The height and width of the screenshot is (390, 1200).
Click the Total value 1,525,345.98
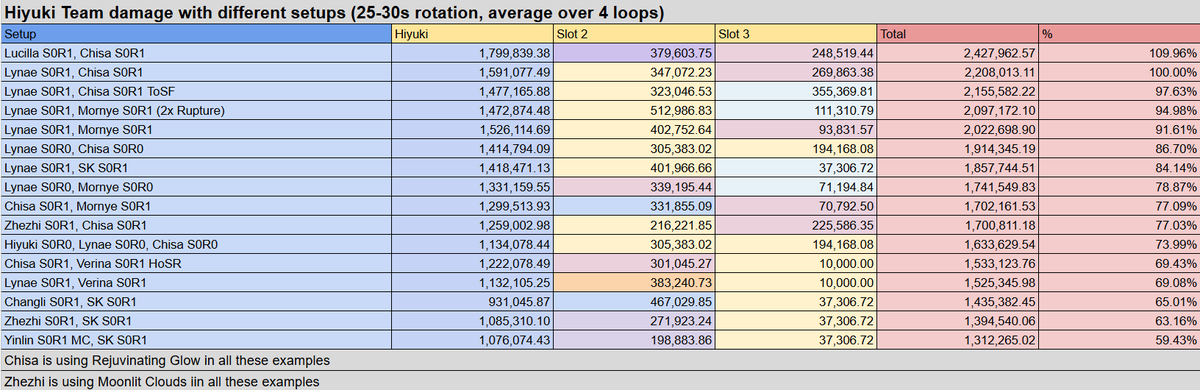(958, 283)
